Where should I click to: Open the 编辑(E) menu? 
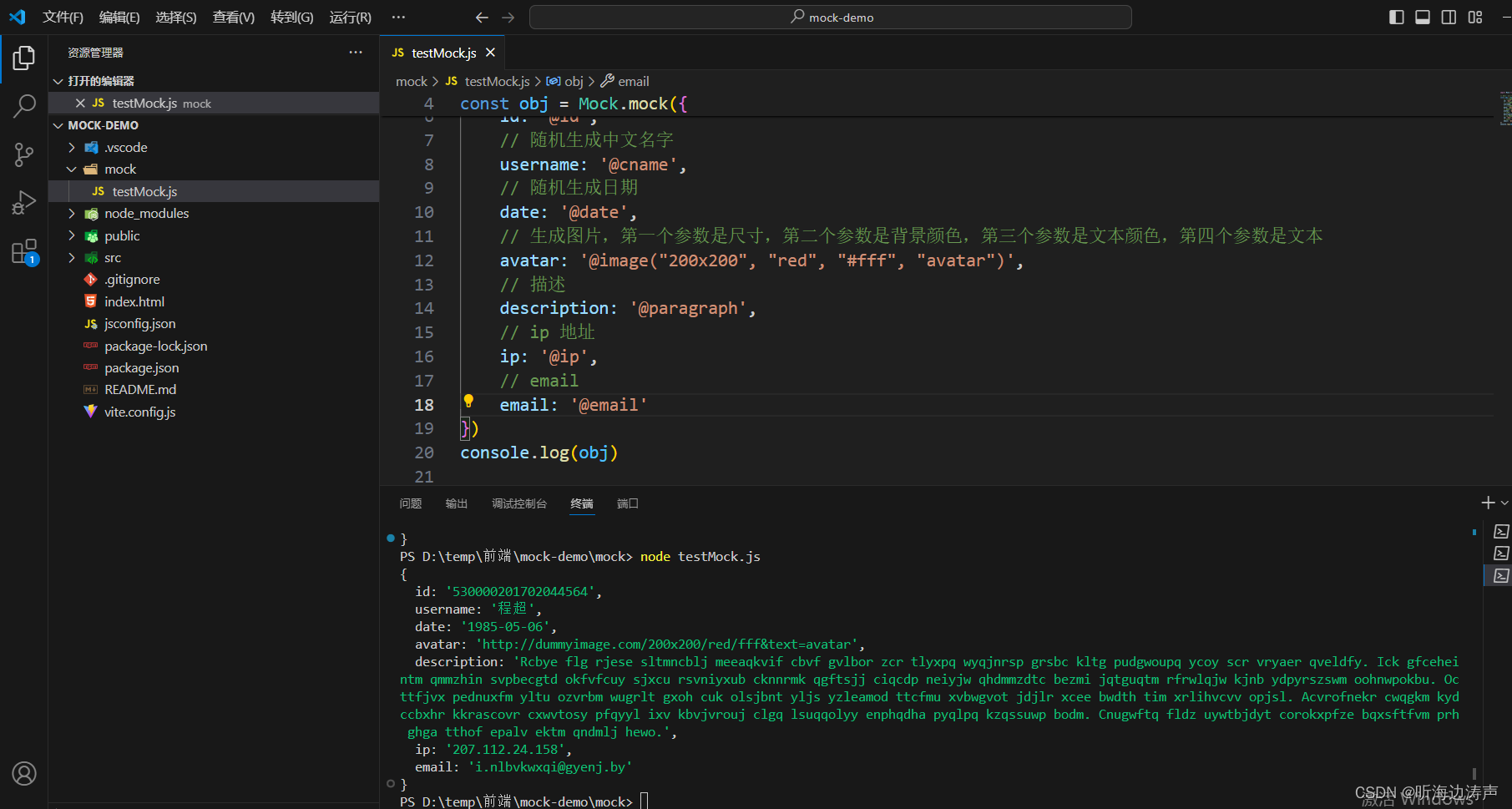[x=119, y=17]
